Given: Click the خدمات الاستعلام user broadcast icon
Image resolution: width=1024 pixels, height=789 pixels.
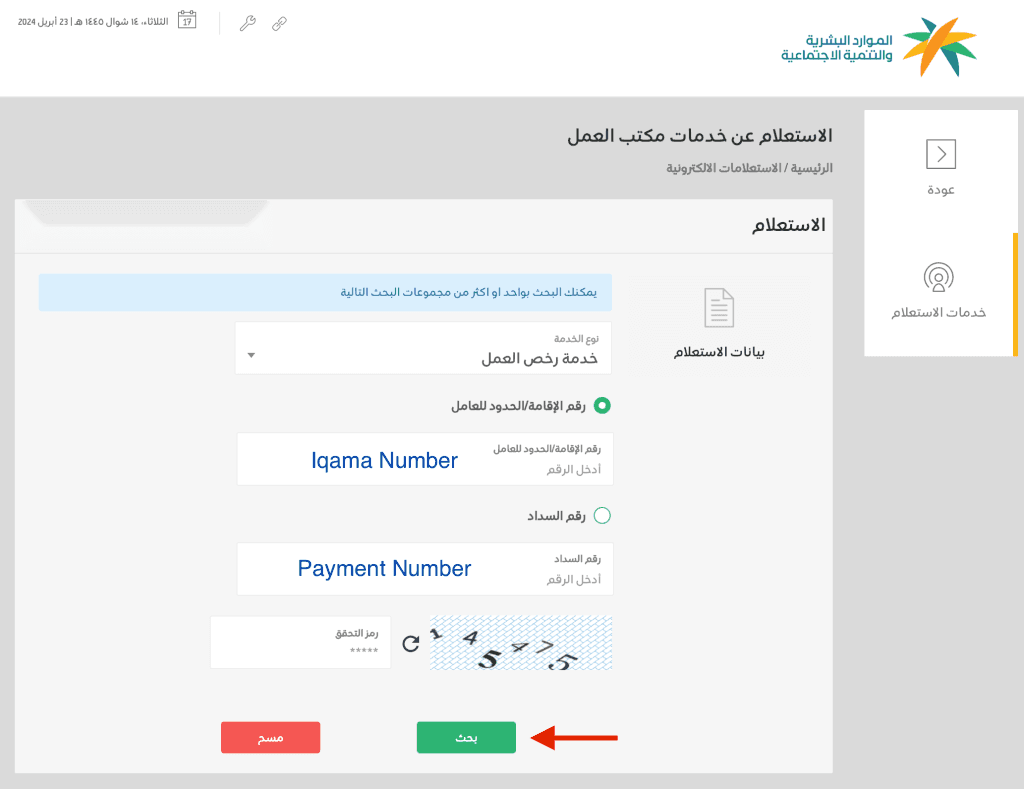Looking at the screenshot, I should click(x=938, y=278).
